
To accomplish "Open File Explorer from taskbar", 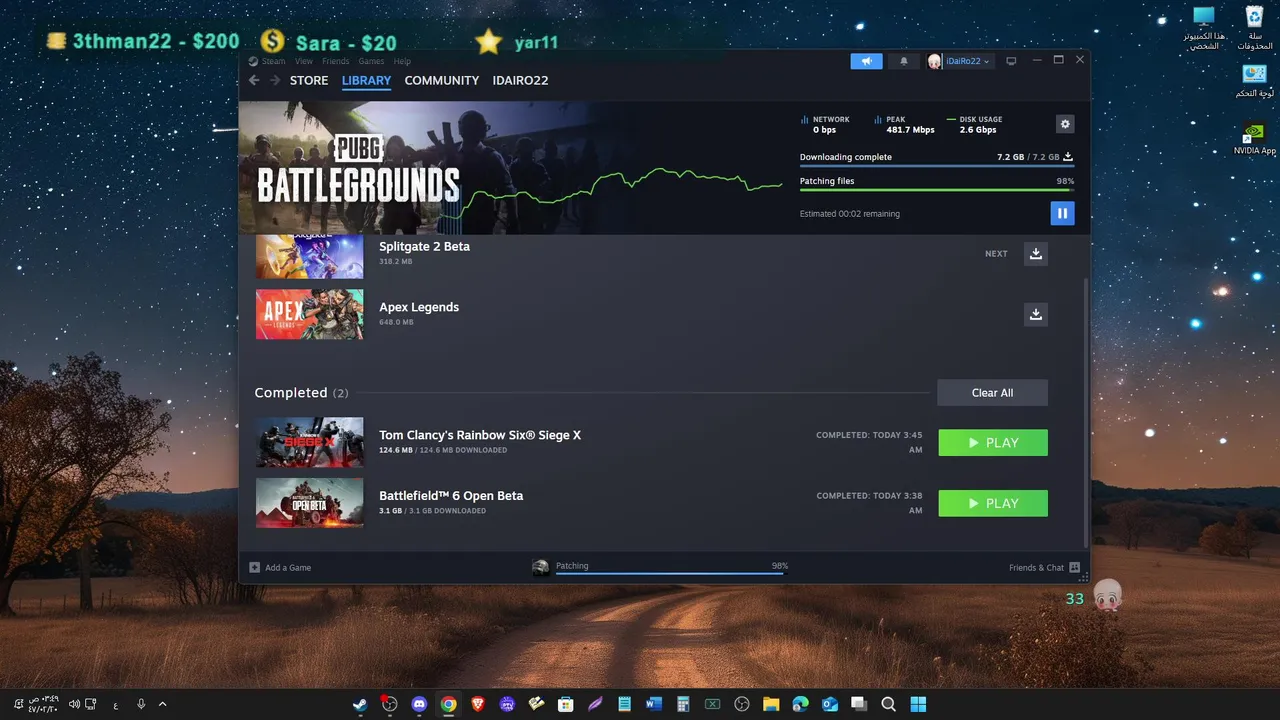I will click(771, 704).
